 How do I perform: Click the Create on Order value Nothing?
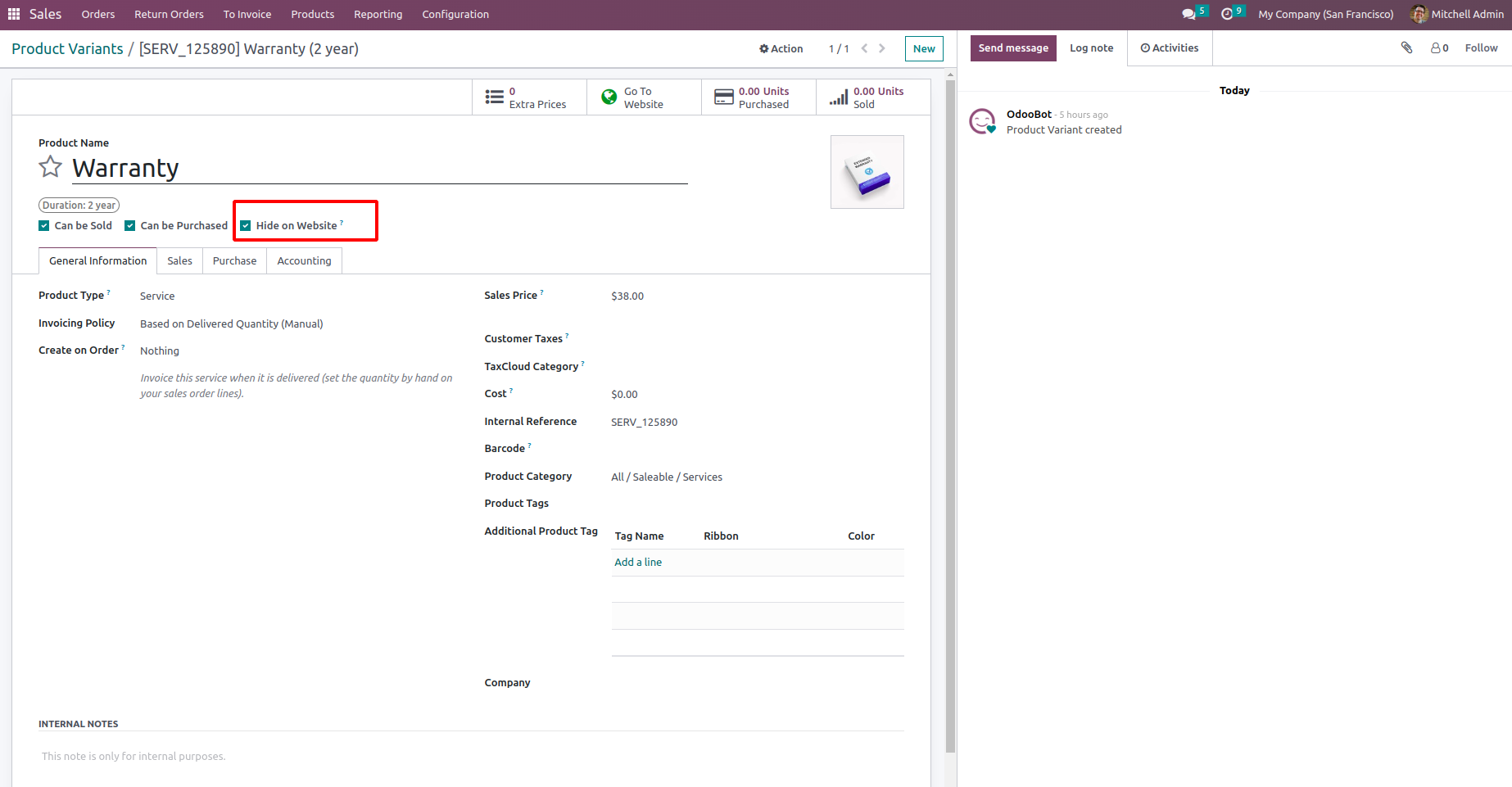pyautogui.click(x=160, y=351)
